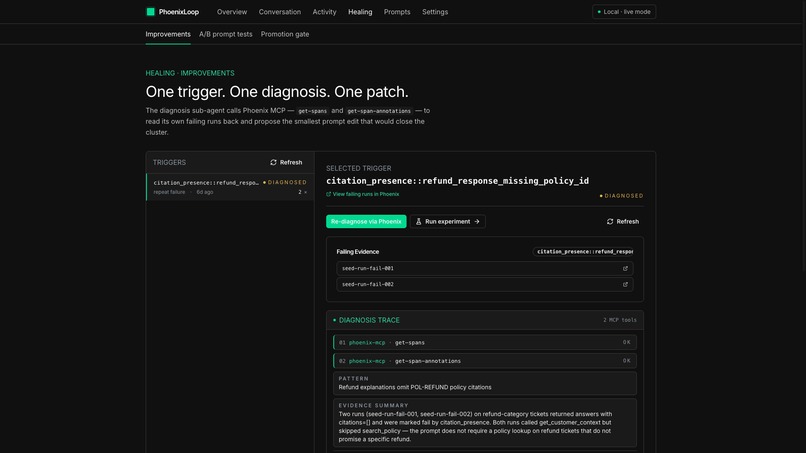Open the Healing nav item
The image size is (806, 453).
pyautogui.click(x=360, y=12)
